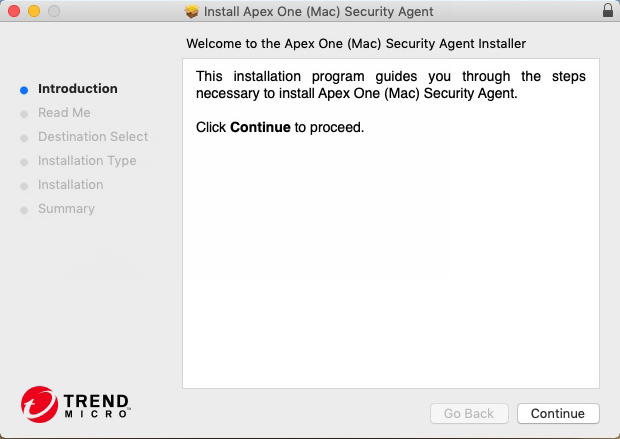Click the gray bullet beside Destination Select
Image resolution: width=620 pixels, height=439 pixels.
point(24,138)
